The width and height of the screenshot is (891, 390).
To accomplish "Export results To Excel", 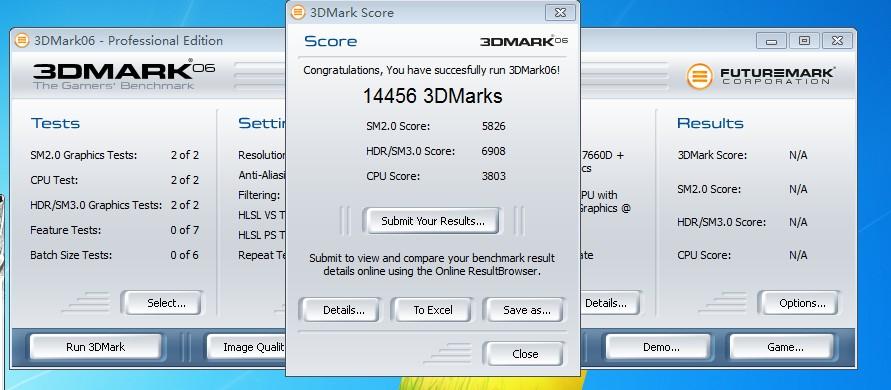I will pyautogui.click(x=432, y=310).
